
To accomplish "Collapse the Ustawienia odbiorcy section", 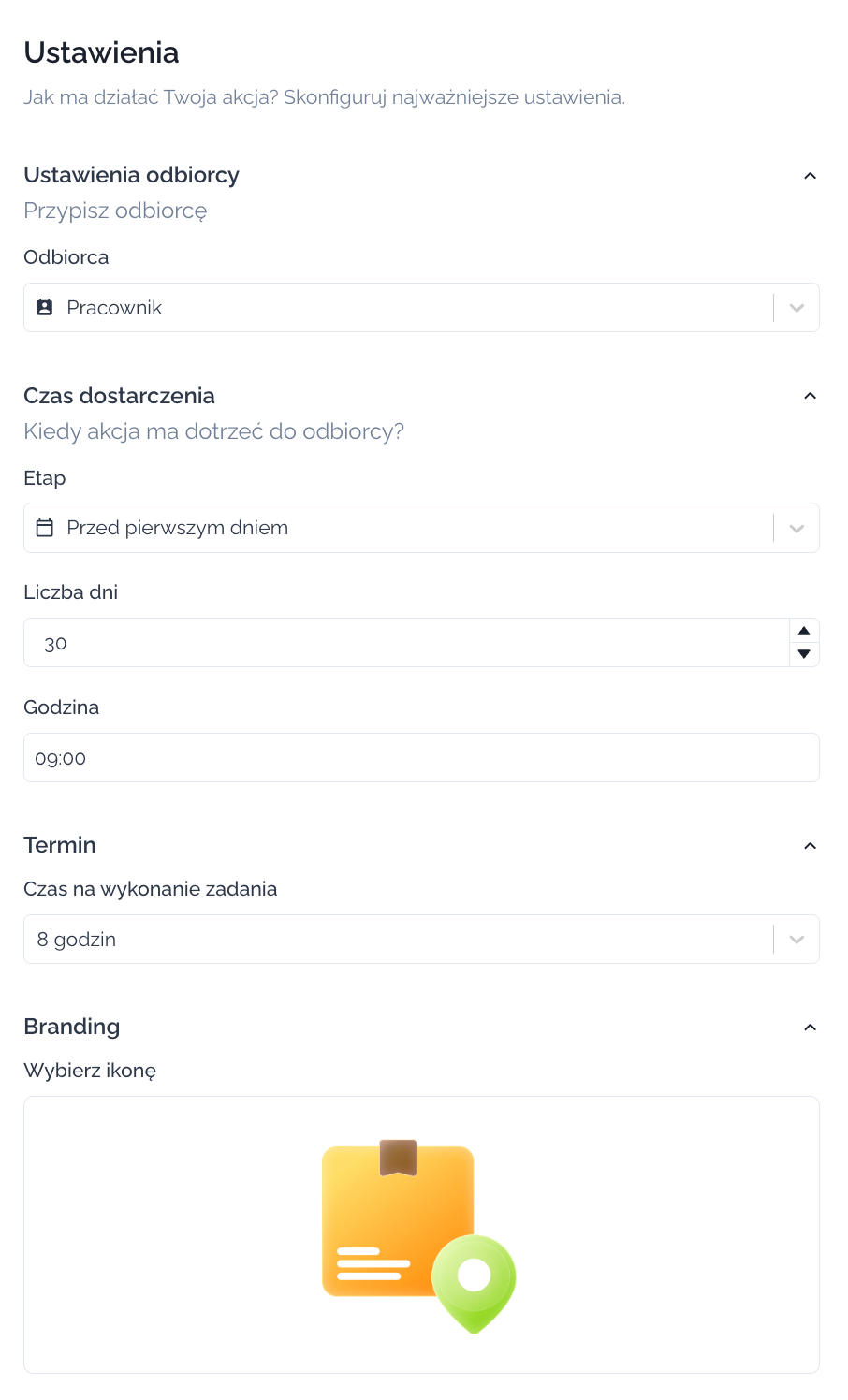I will pyautogui.click(x=811, y=176).
